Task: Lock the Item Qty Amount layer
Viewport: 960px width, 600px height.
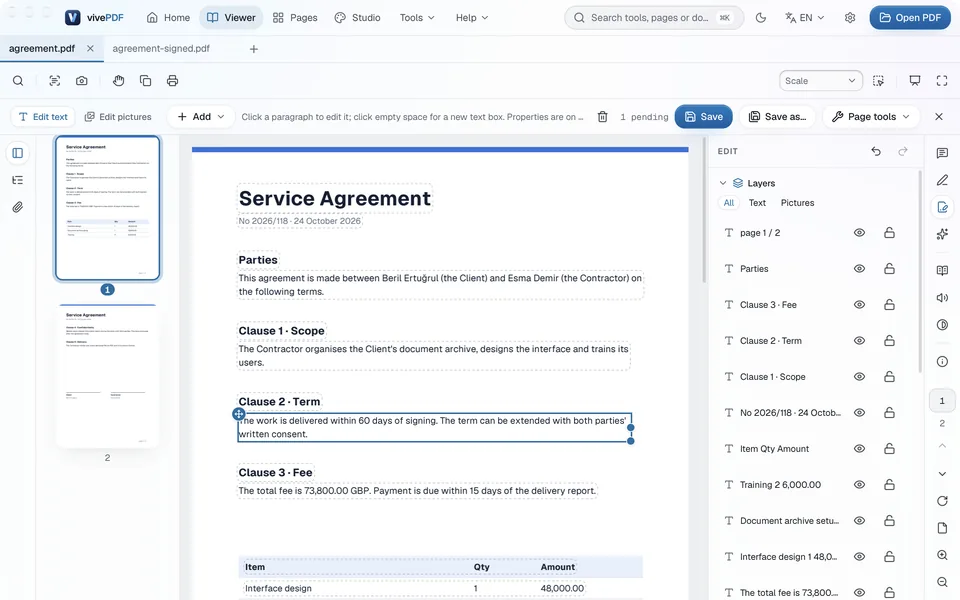Action: (890, 449)
